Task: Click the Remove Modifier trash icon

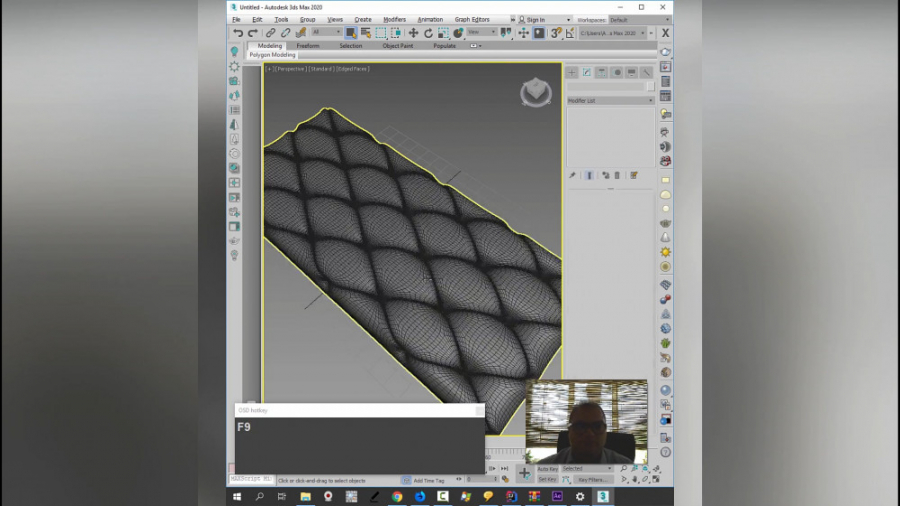Action: pyautogui.click(x=617, y=175)
